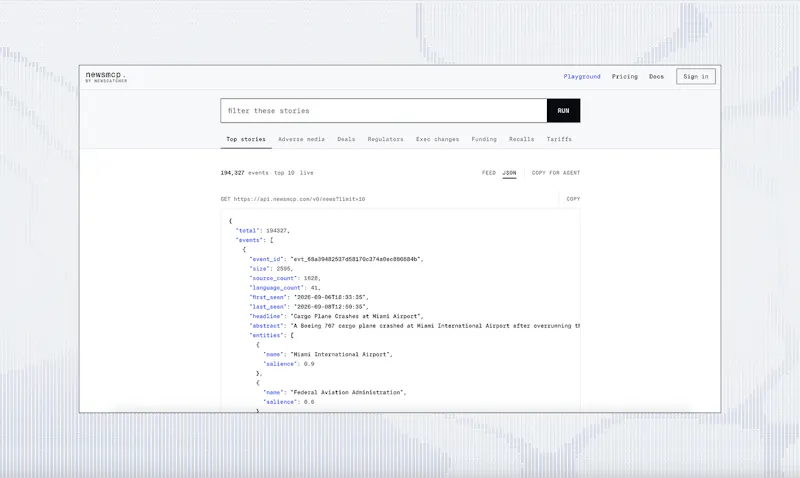800x478 pixels.
Task: Click the "first_seen" timestamp line
Action: pos(309,297)
